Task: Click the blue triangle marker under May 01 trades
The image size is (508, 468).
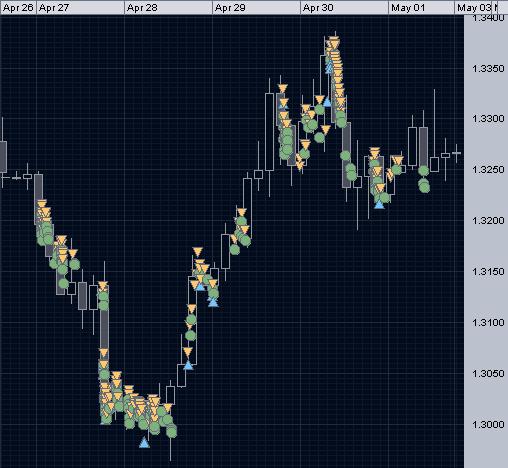Action: (x=379, y=204)
